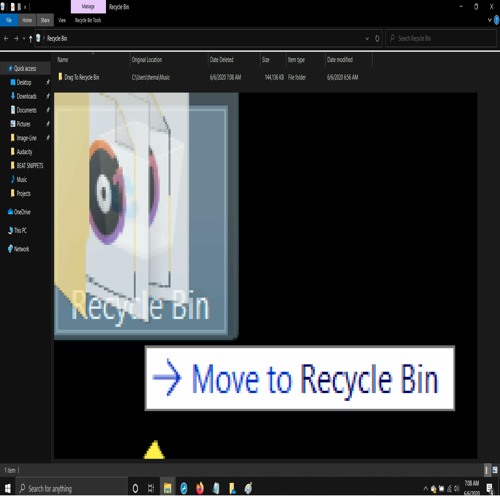Screen dimensions: 500x500
Task: Go forward with the Forward arrow
Action: (16, 39)
